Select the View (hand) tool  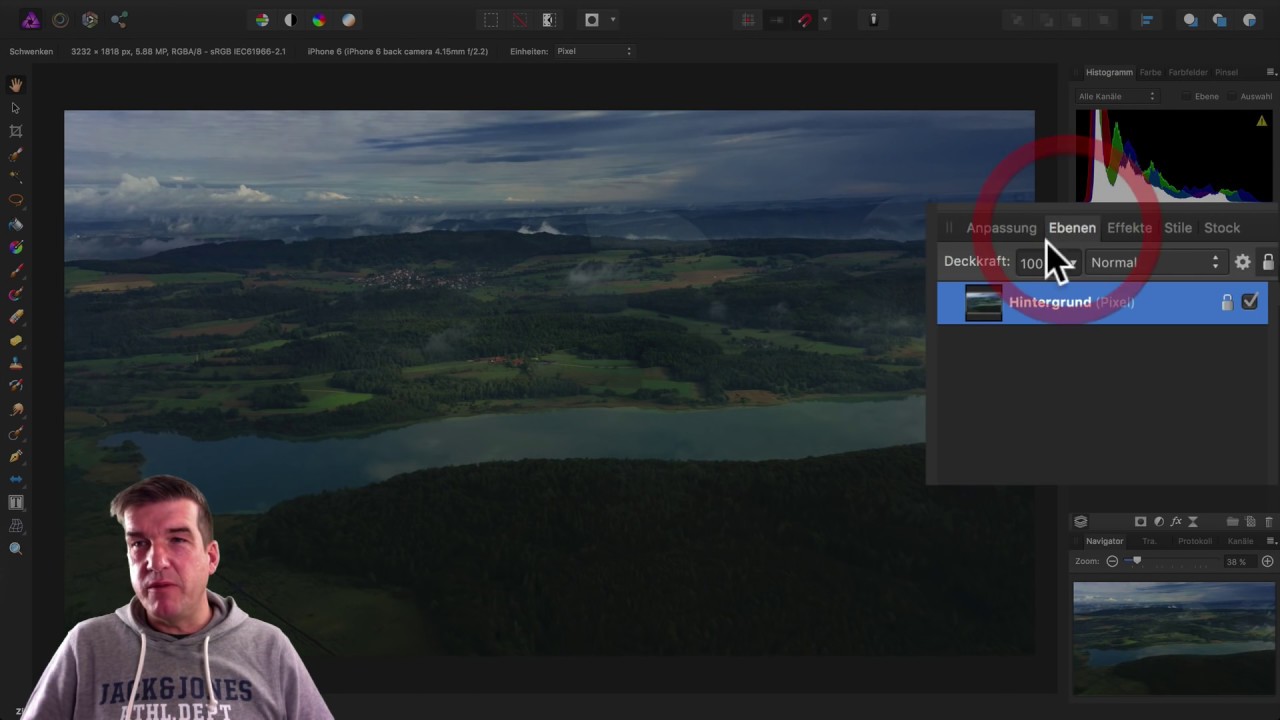[16, 85]
